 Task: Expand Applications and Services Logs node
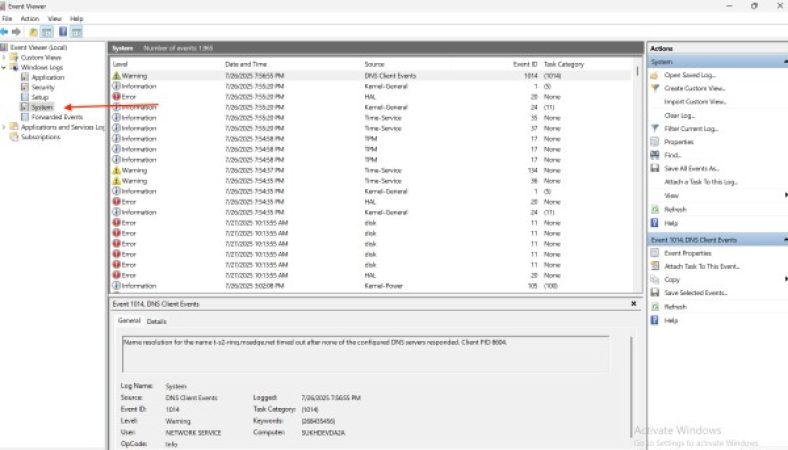pos(4,127)
